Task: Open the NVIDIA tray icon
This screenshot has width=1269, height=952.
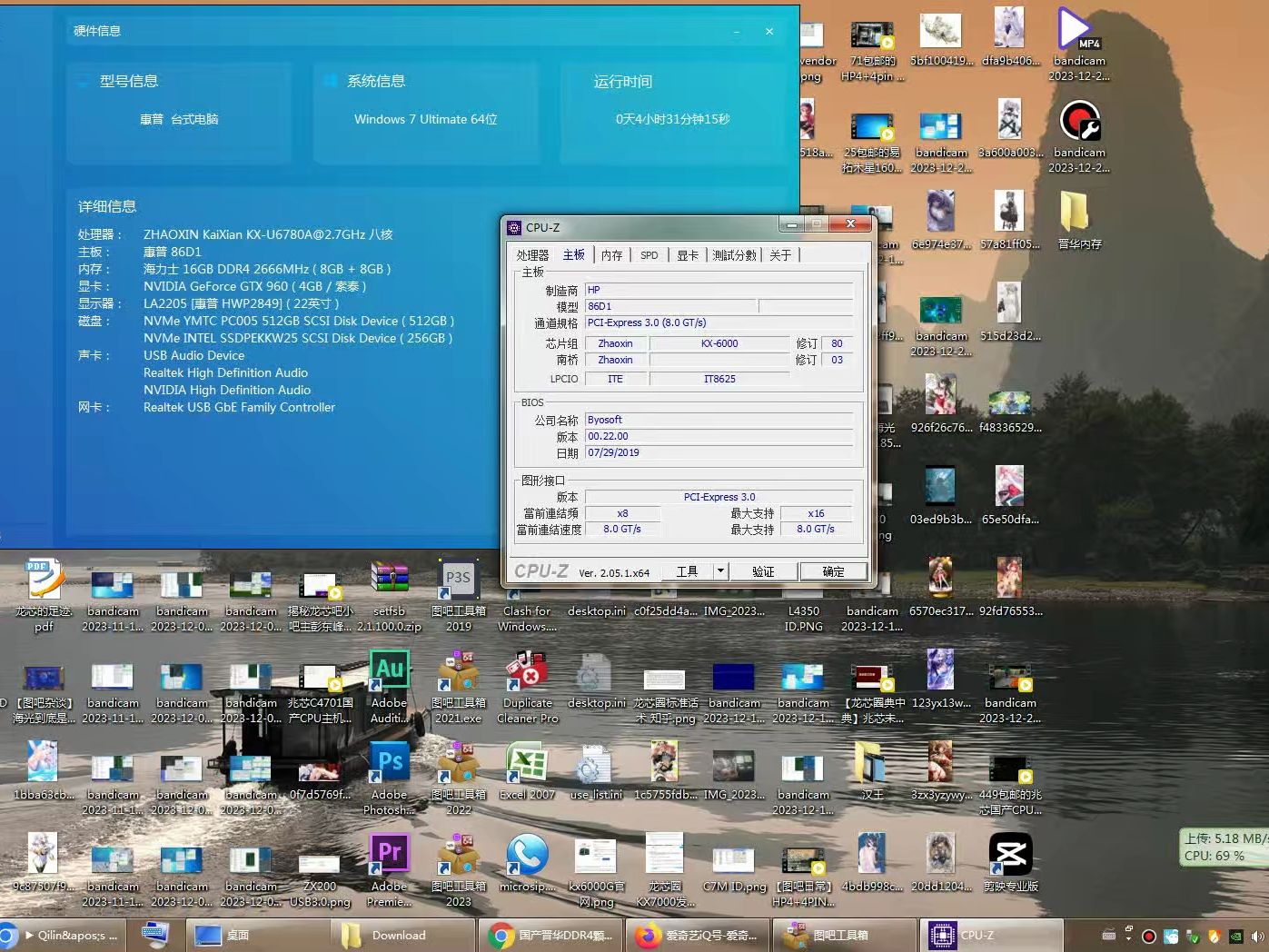Action: click(x=1236, y=937)
